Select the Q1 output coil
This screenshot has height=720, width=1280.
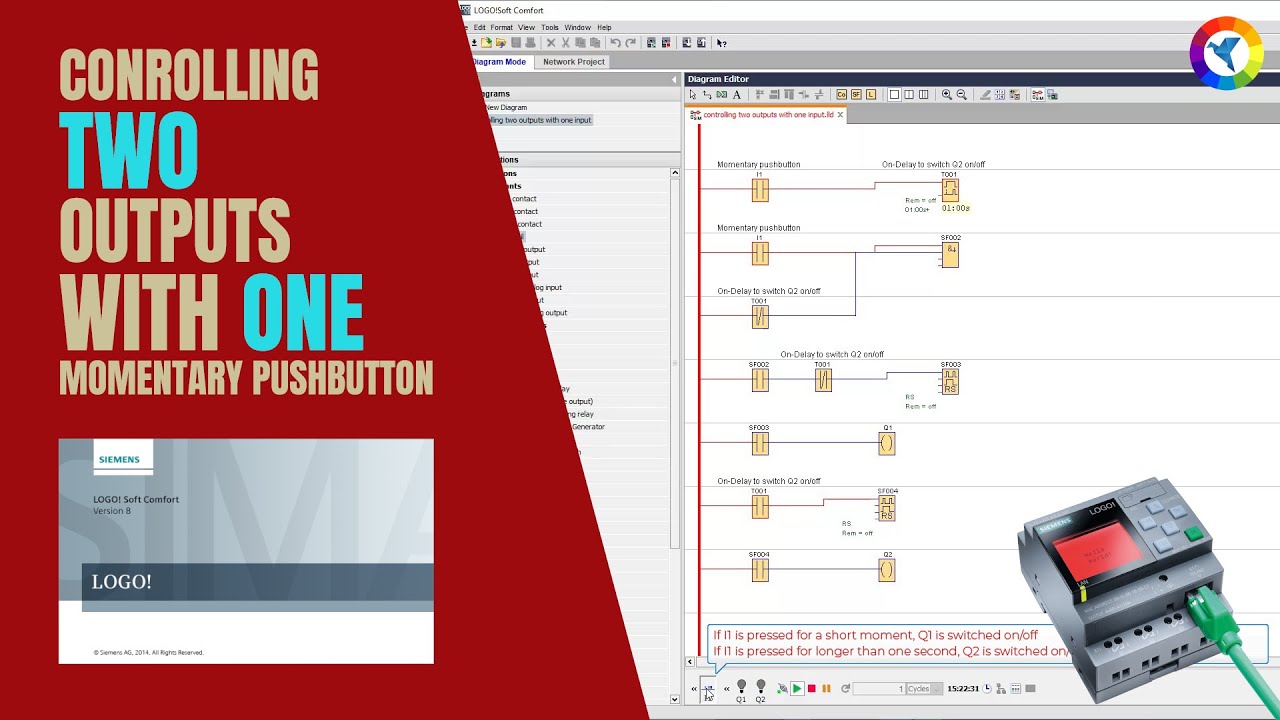pos(887,443)
